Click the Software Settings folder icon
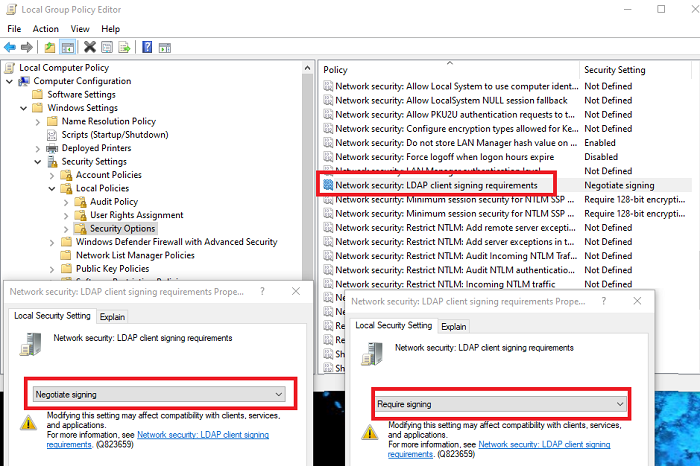The image size is (700, 466). [38, 95]
